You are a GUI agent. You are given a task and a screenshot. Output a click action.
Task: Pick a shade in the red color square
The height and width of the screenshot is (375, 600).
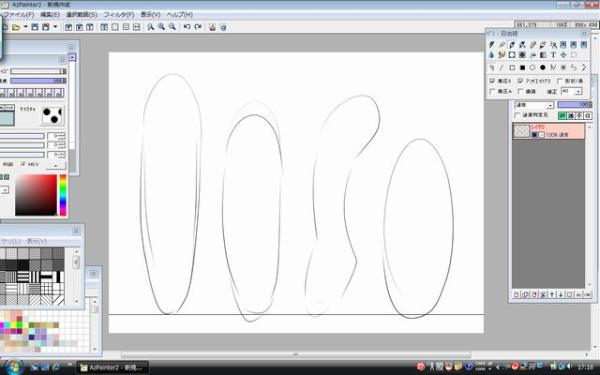[36, 195]
